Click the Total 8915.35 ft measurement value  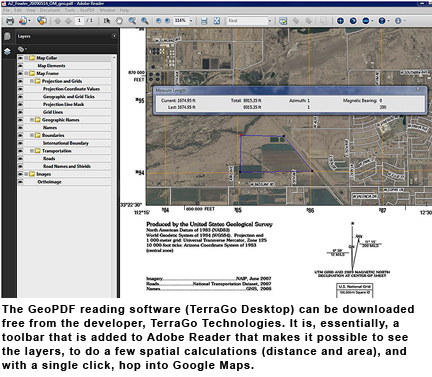[x=253, y=100]
